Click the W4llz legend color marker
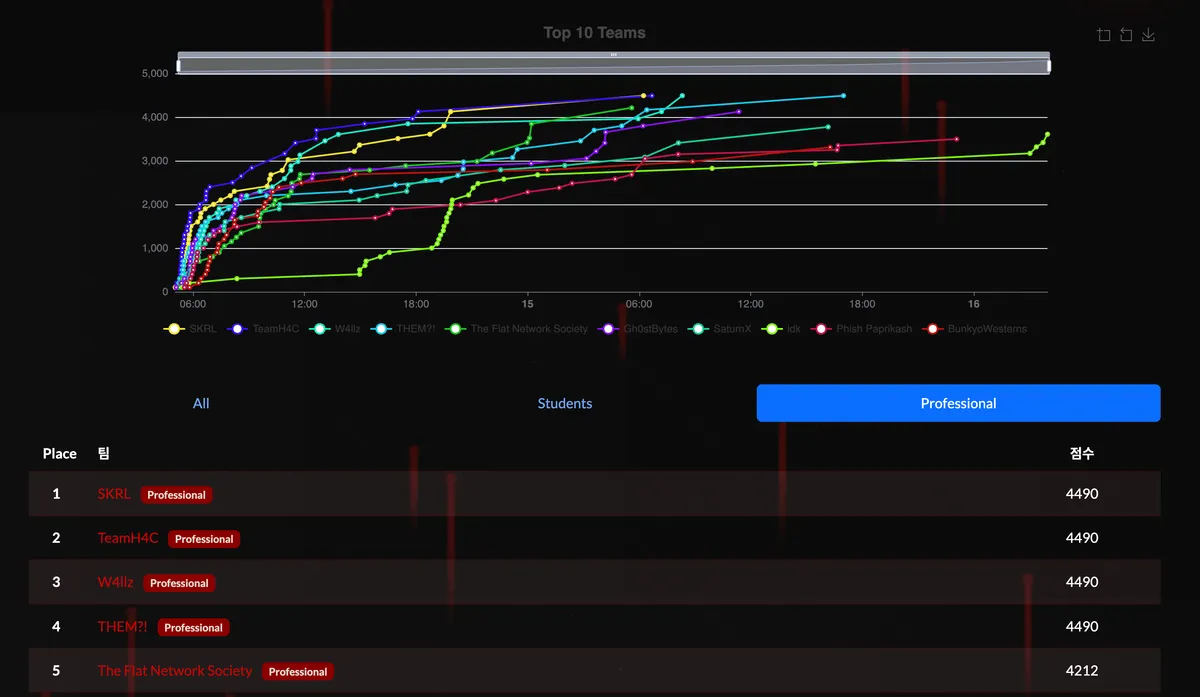The height and width of the screenshot is (697, 1200). 318,328
